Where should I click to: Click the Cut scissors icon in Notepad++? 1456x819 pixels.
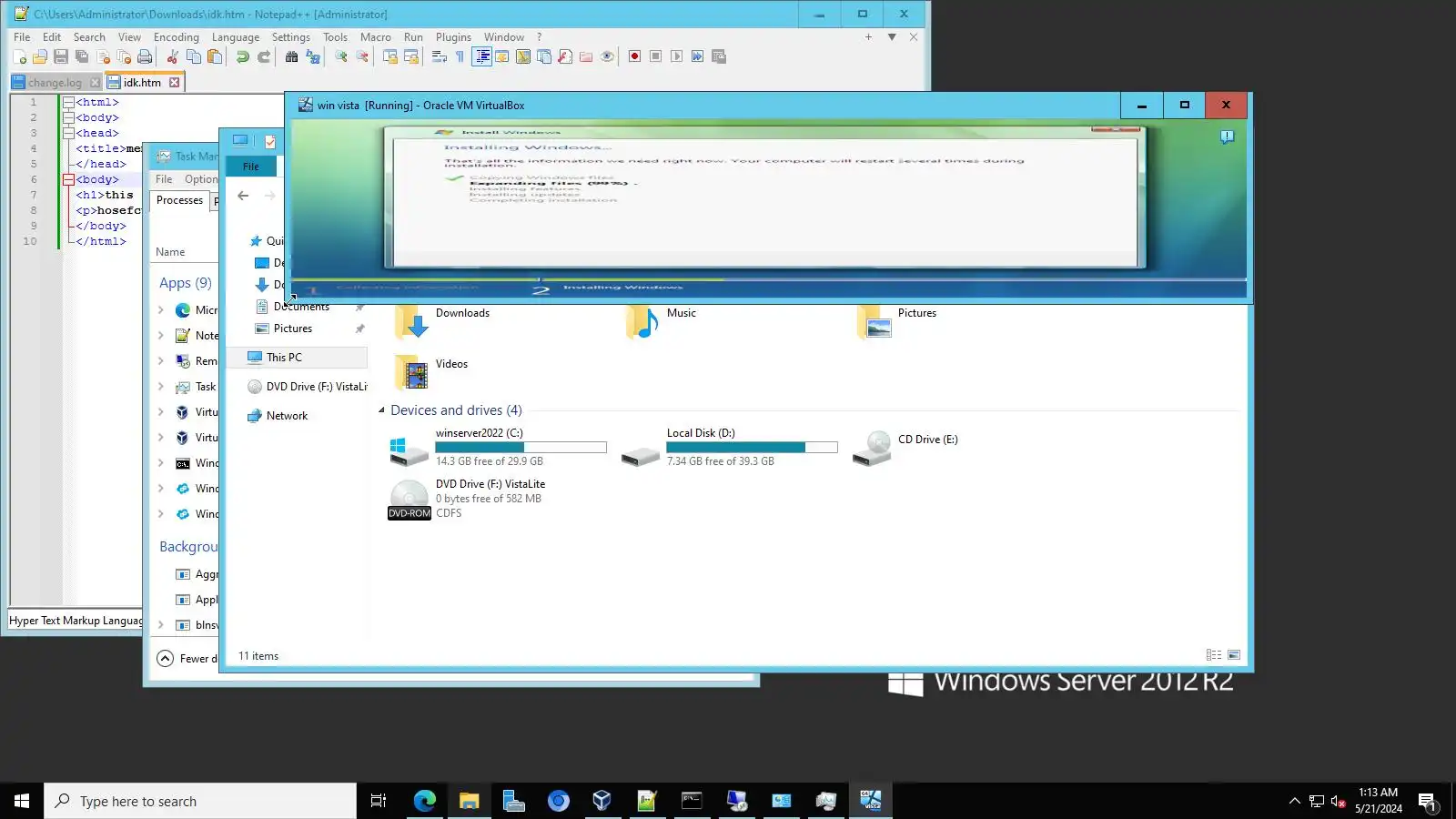coord(172,56)
